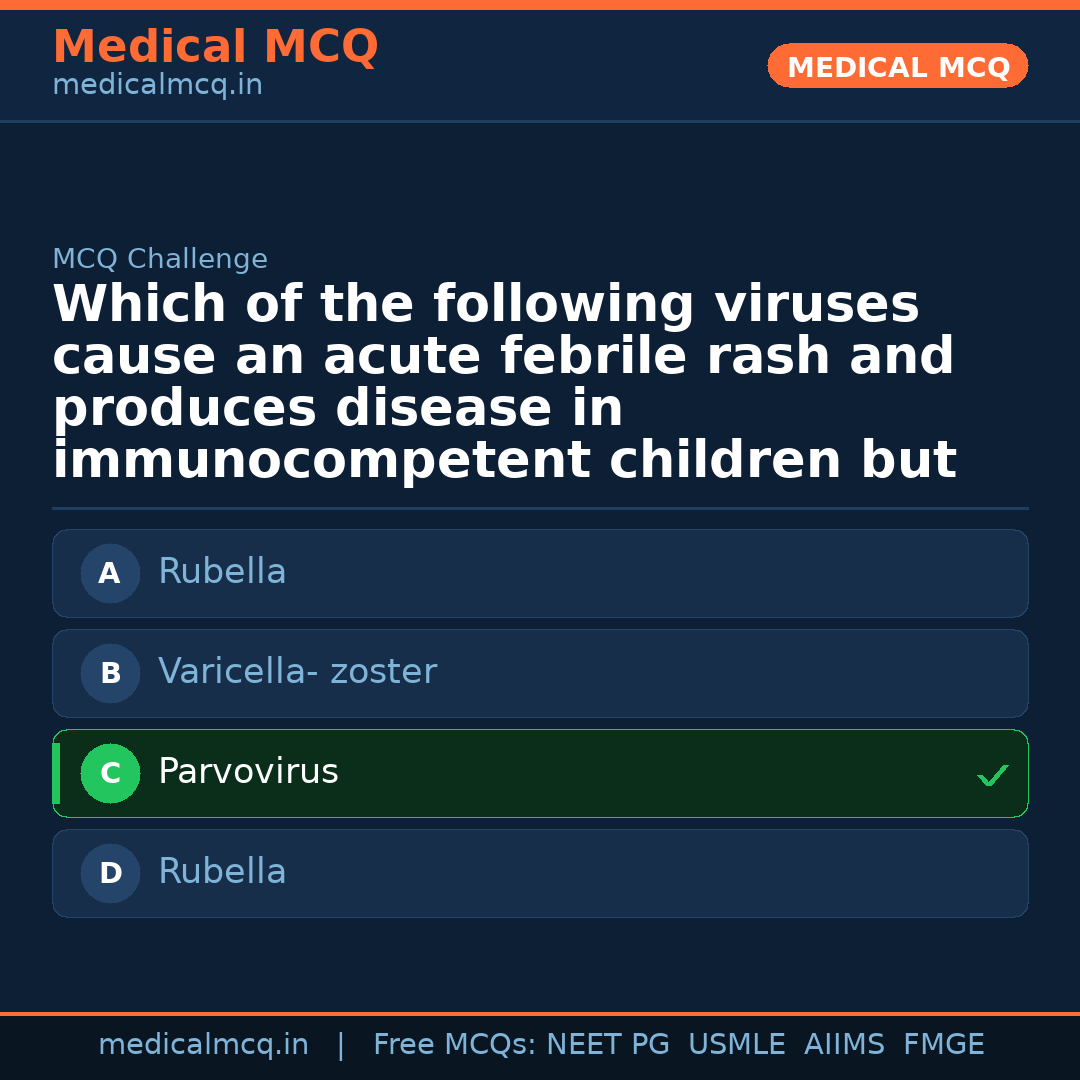Click the question text about febrile rash
Image resolution: width=1080 pixels, height=1080 pixels.
(x=504, y=383)
